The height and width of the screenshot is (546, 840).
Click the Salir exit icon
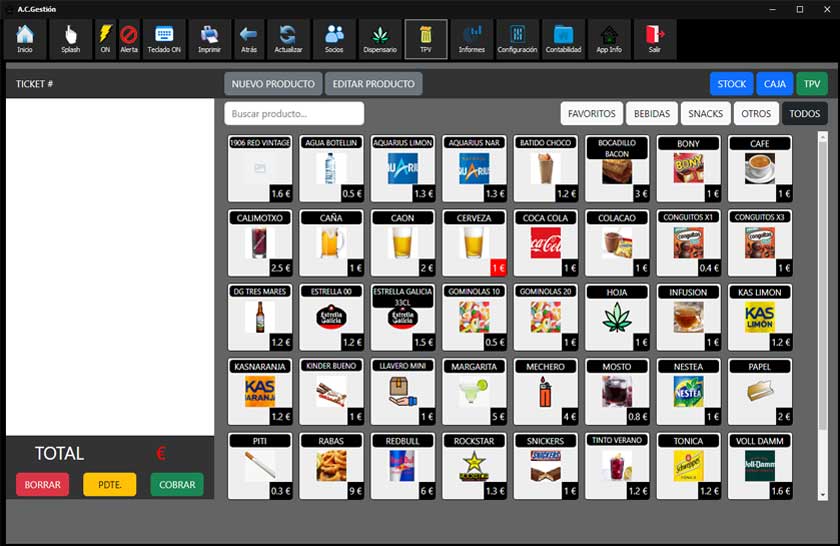click(654, 39)
